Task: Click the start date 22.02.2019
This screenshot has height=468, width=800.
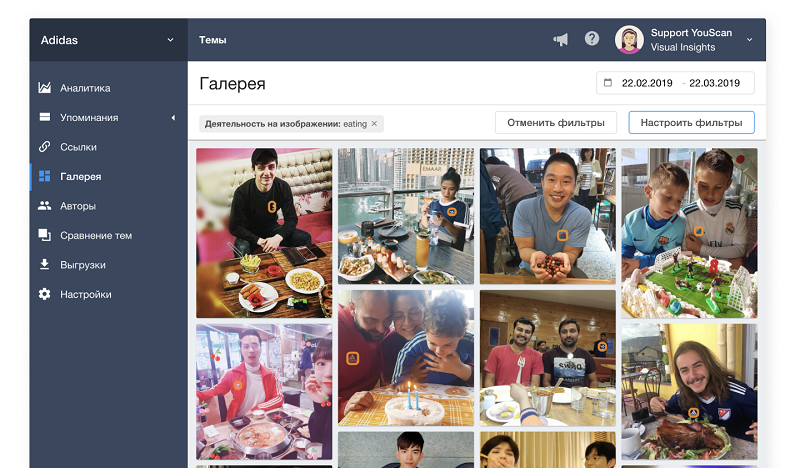Action: coord(647,83)
